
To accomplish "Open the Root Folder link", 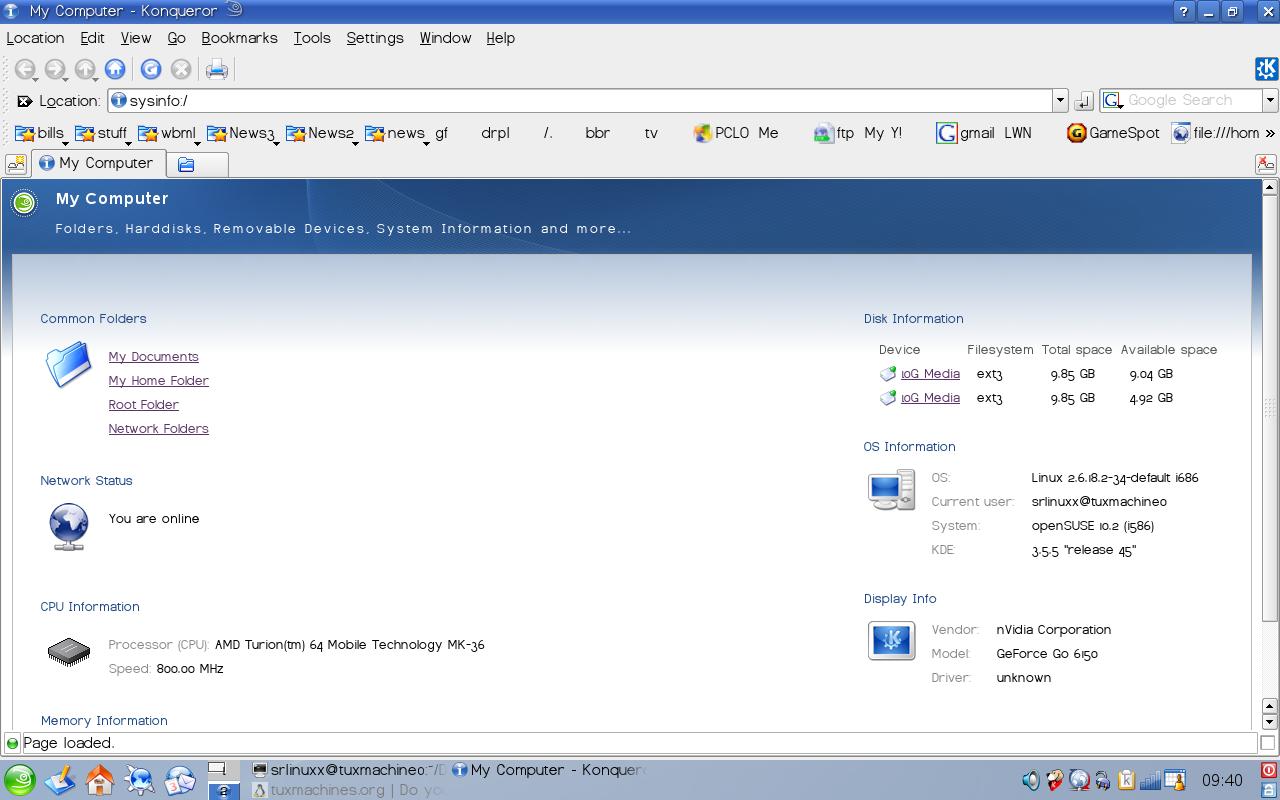I will [143, 405].
